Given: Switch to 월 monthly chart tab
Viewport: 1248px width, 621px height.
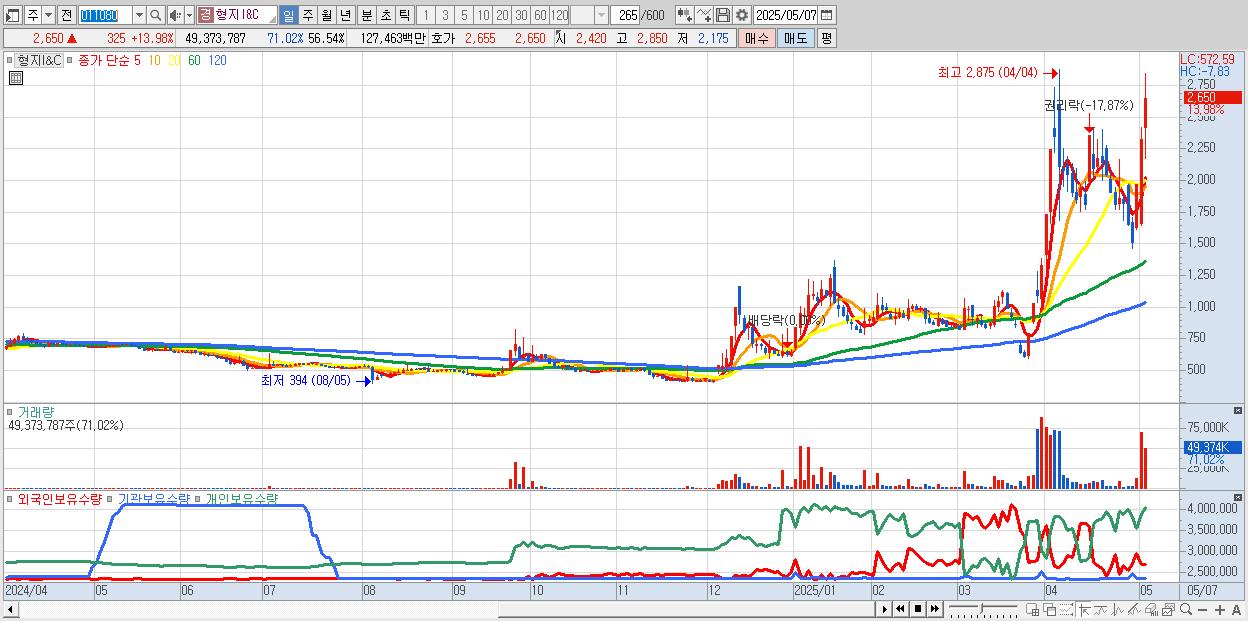Looking at the screenshot, I should [326, 15].
